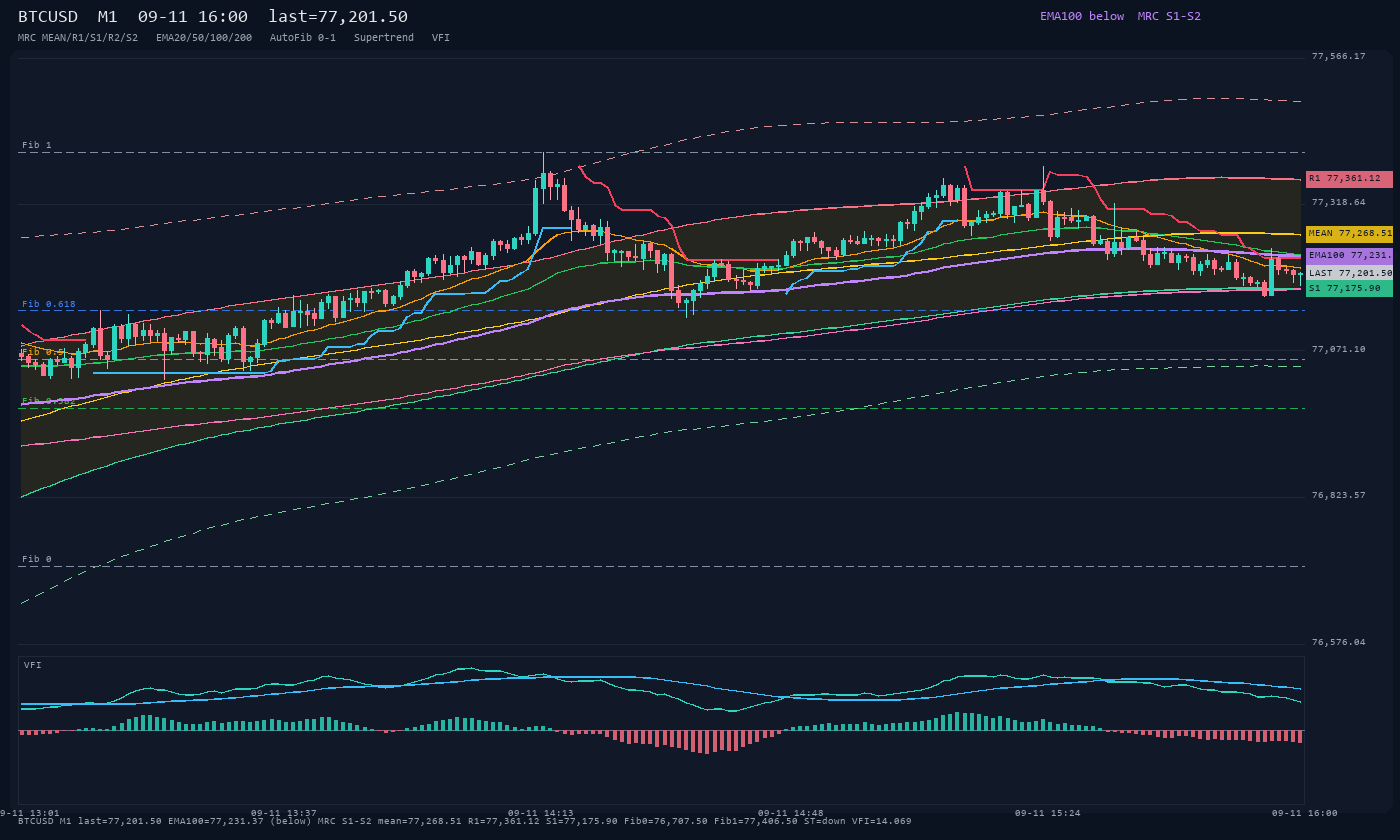Viewport: 1400px width, 840px height.
Task: Click the 09-11 14:13 time axis label
Action: (x=541, y=813)
